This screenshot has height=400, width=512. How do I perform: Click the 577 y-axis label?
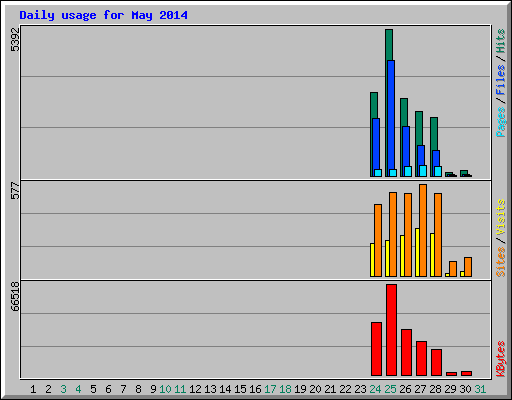[x=15, y=191]
